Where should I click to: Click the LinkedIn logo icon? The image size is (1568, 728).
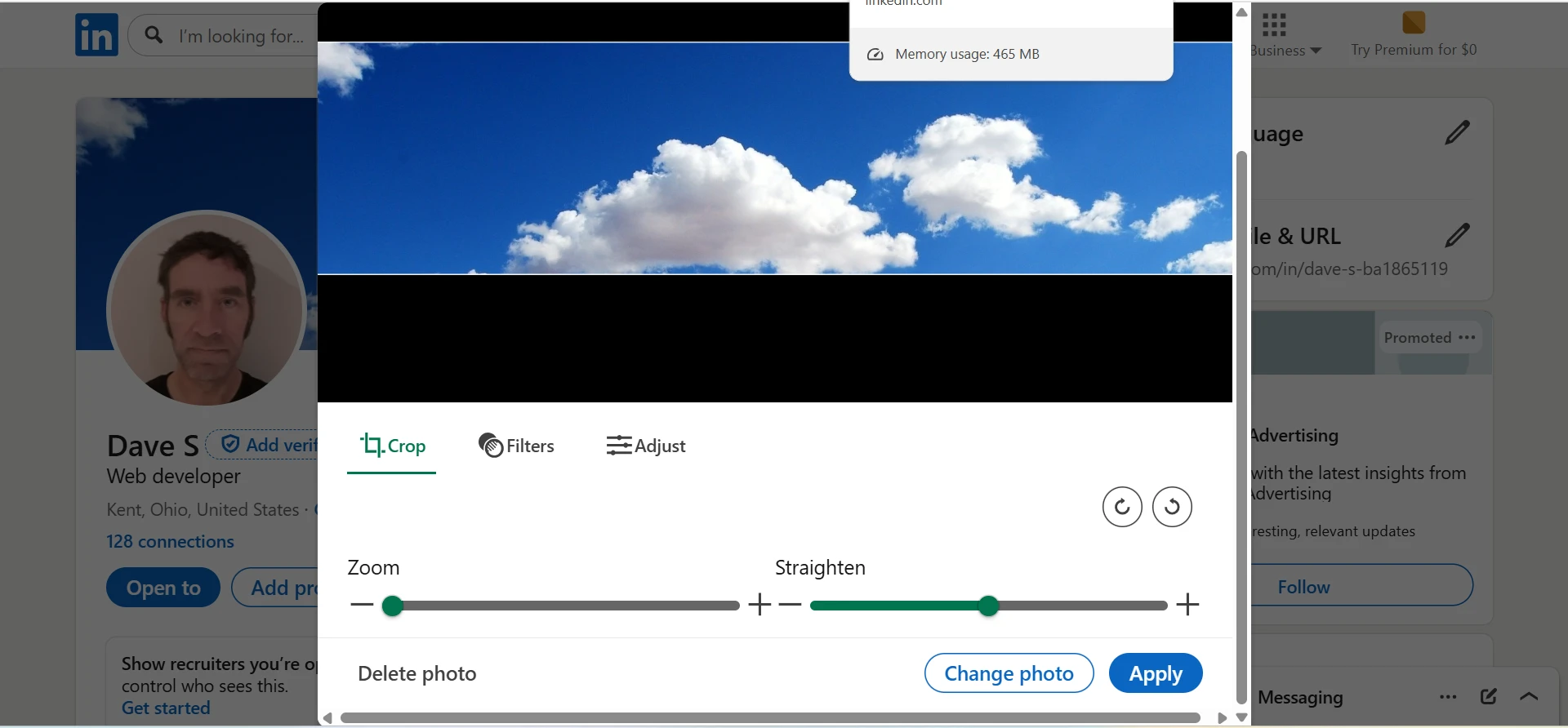96,35
